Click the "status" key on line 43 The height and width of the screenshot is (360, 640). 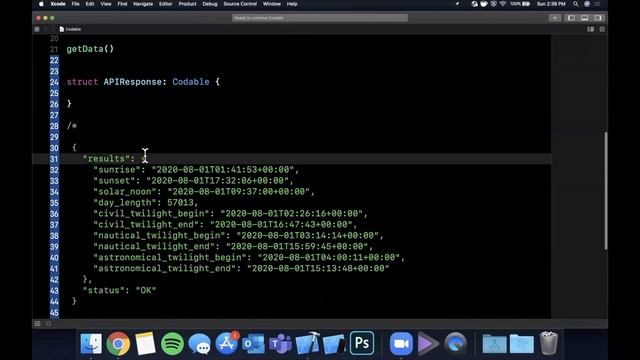pos(104,291)
